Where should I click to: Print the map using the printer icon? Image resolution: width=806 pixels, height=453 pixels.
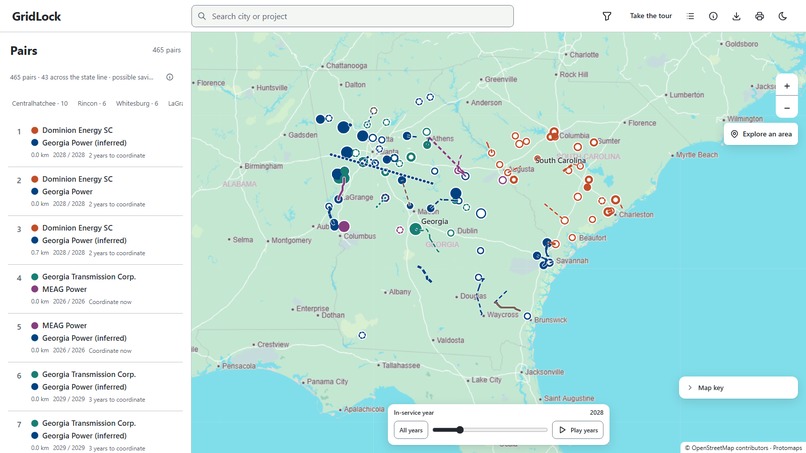759,16
